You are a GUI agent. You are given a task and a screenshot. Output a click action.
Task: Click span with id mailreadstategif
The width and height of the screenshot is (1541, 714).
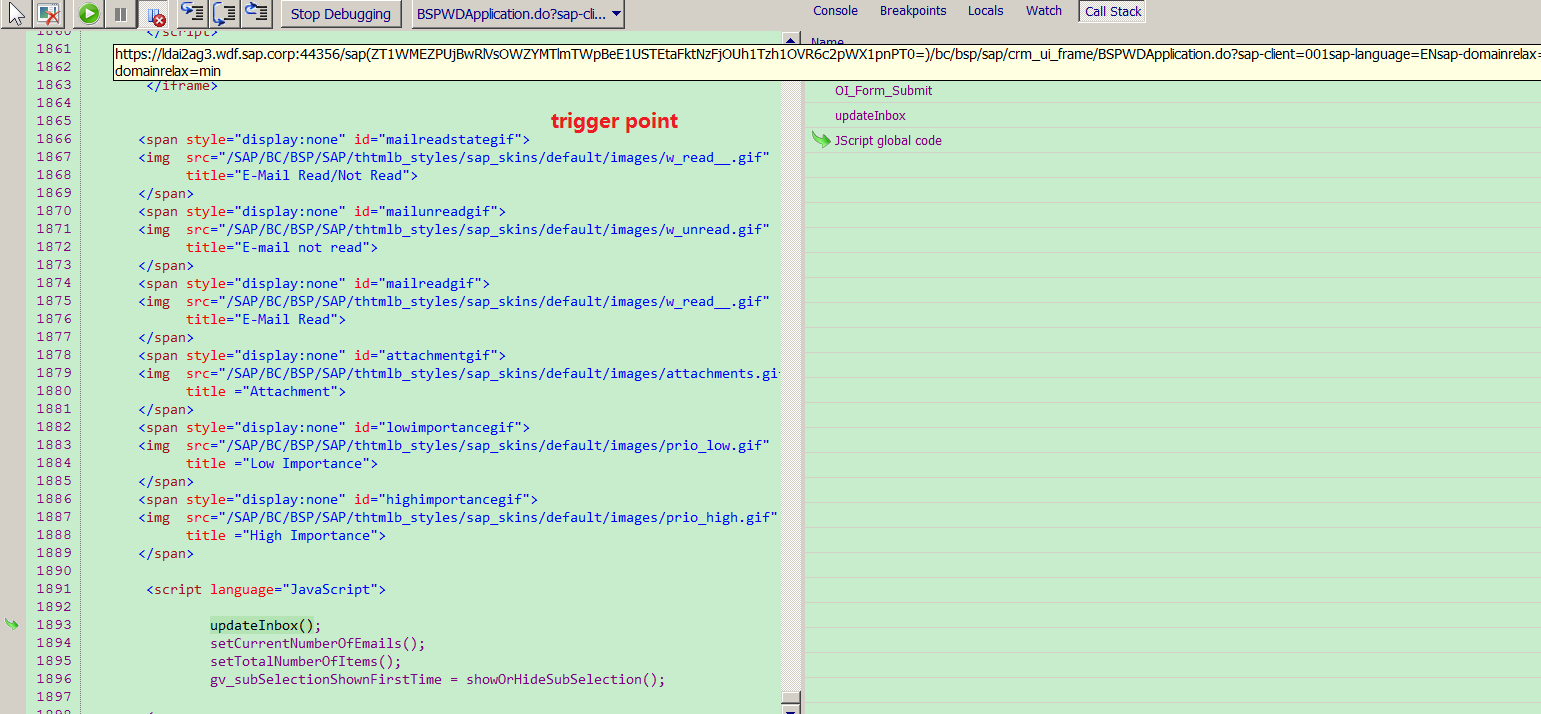point(334,139)
